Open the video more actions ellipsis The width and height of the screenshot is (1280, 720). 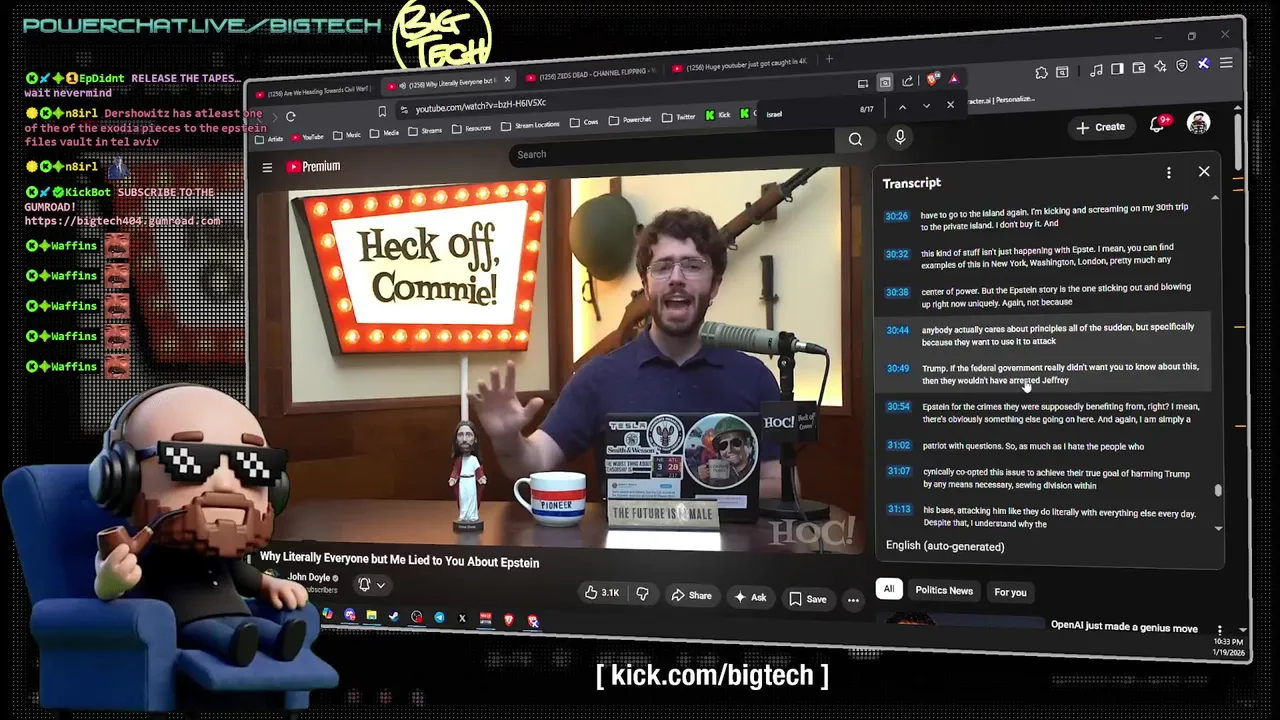point(853,600)
